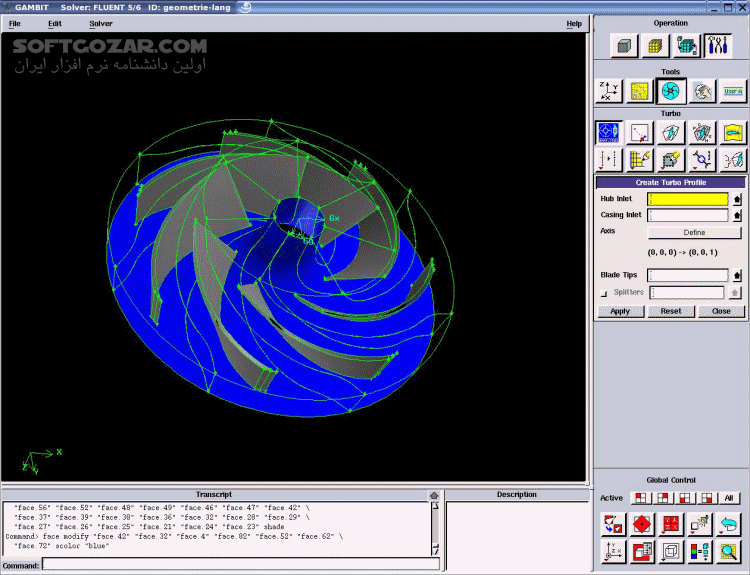Activate the upper-left quadrant view toggle

pyautogui.click(x=639, y=498)
